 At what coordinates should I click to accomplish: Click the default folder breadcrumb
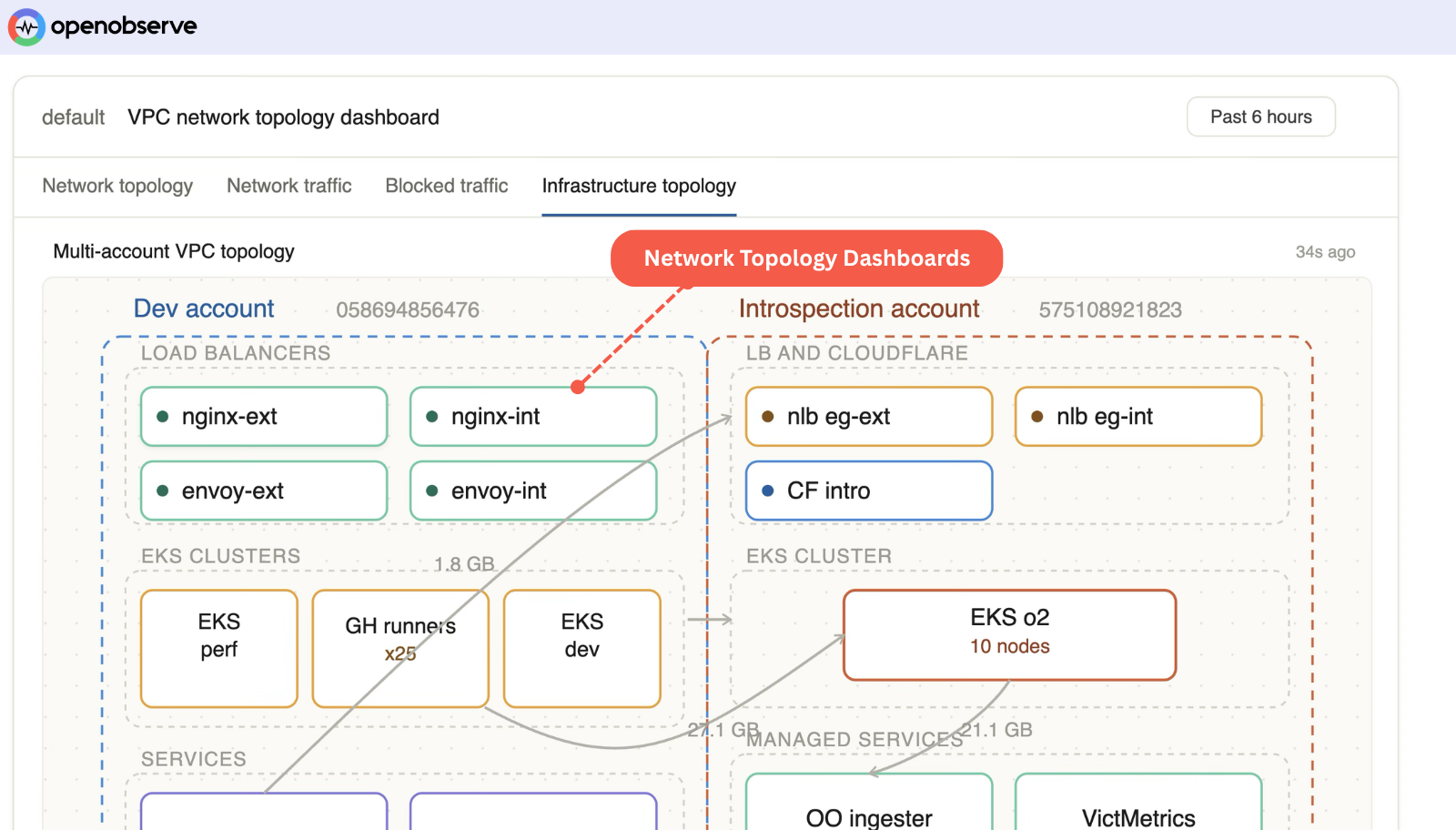pyautogui.click(x=73, y=117)
